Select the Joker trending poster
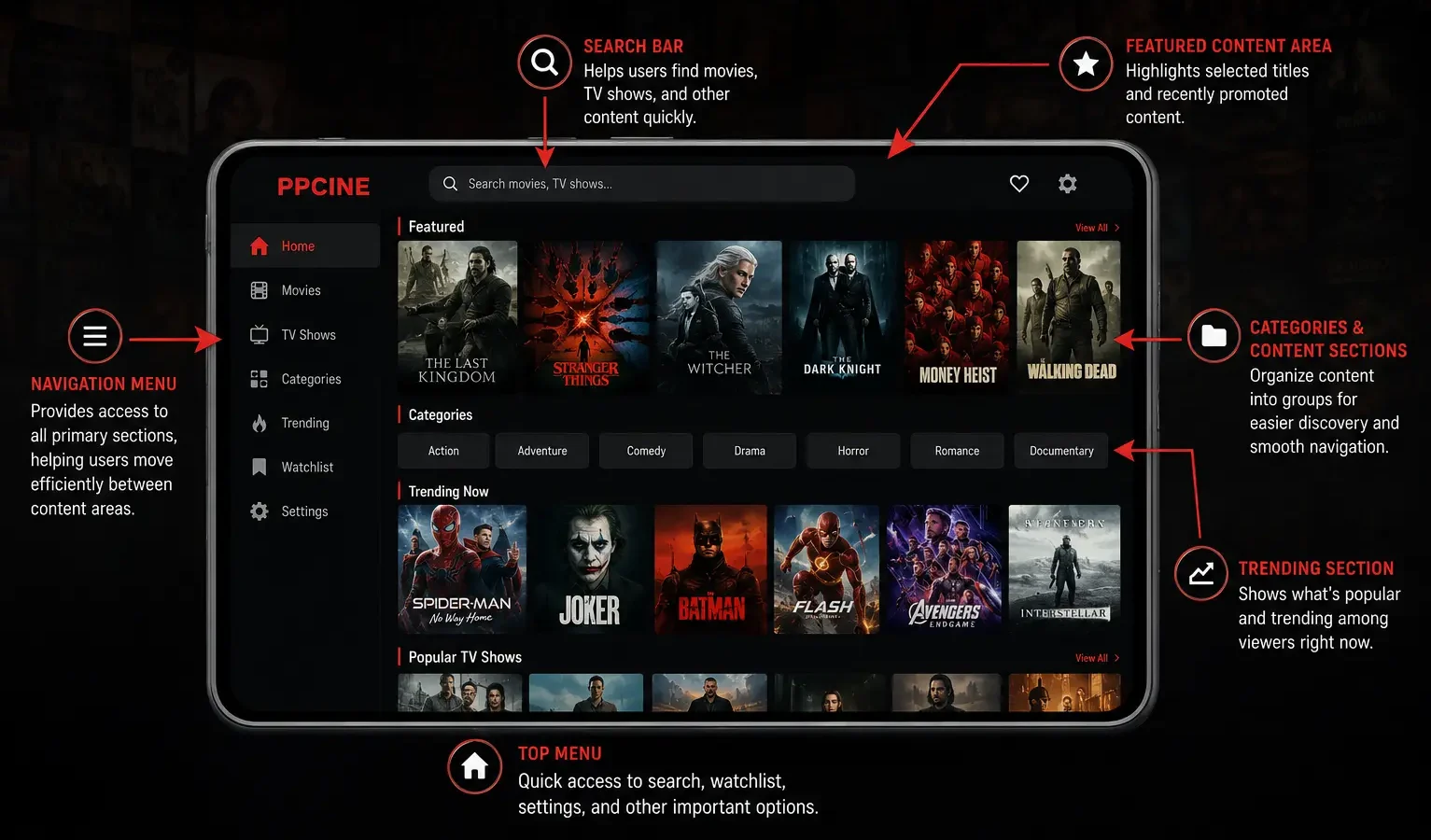This screenshot has width=1431, height=840. (x=590, y=570)
